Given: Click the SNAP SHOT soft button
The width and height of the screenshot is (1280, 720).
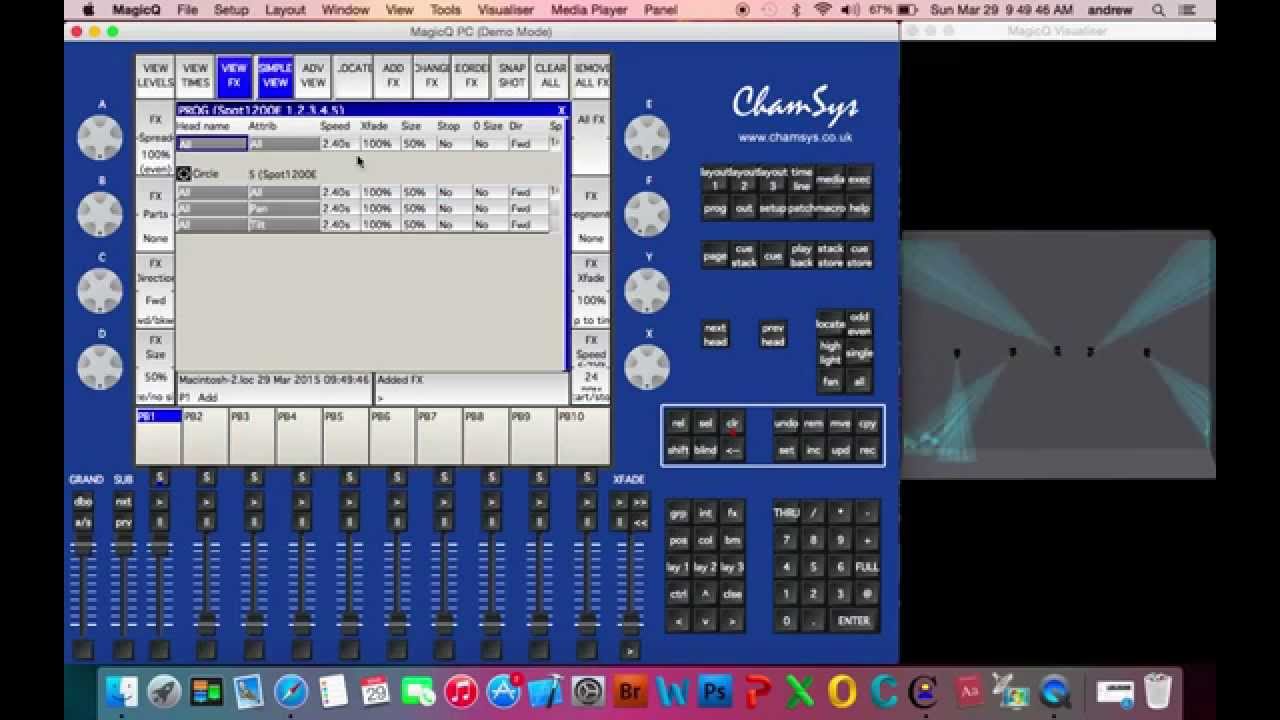Looking at the screenshot, I should (511, 76).
